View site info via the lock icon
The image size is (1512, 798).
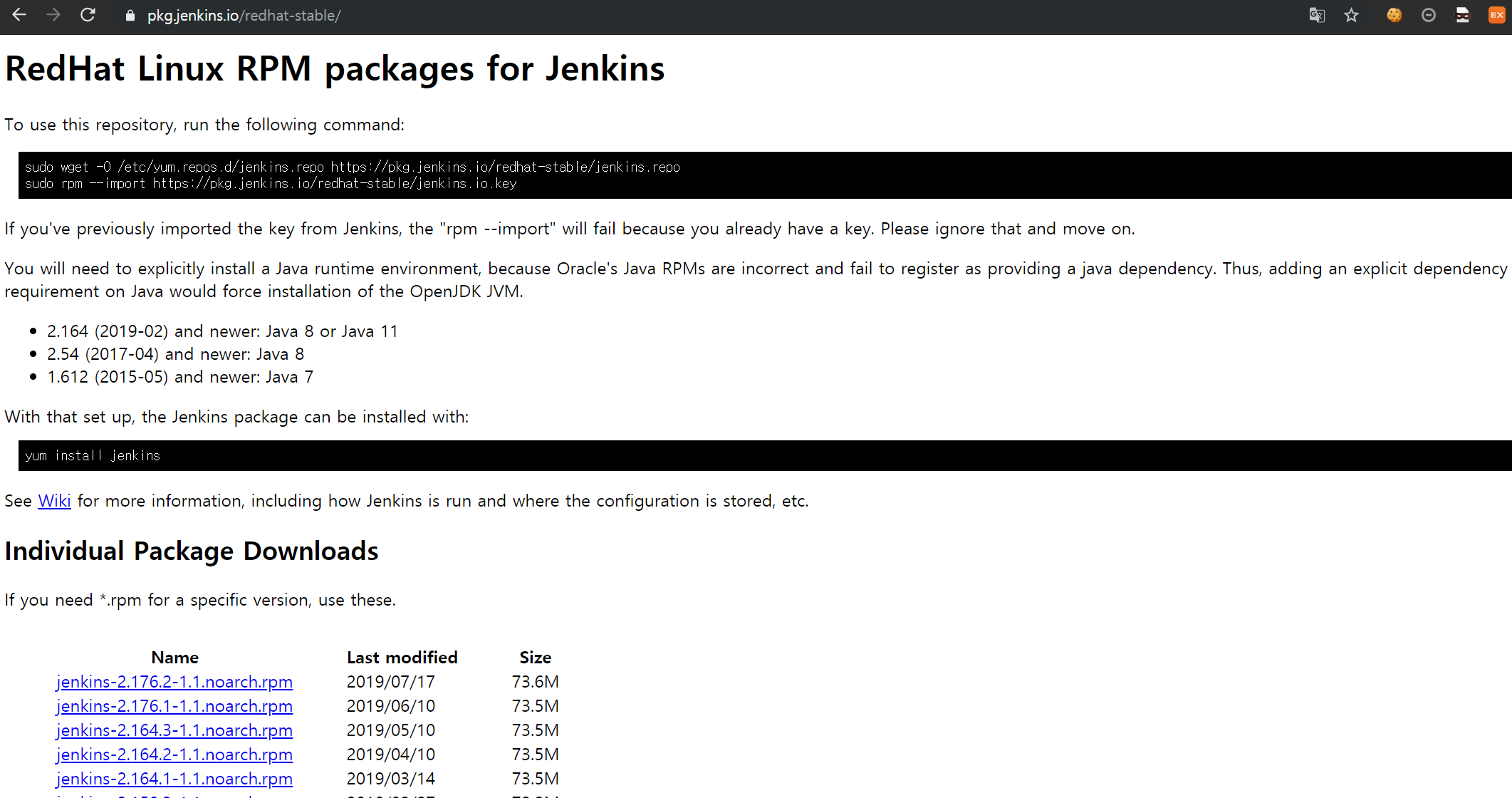coord(130,16)
